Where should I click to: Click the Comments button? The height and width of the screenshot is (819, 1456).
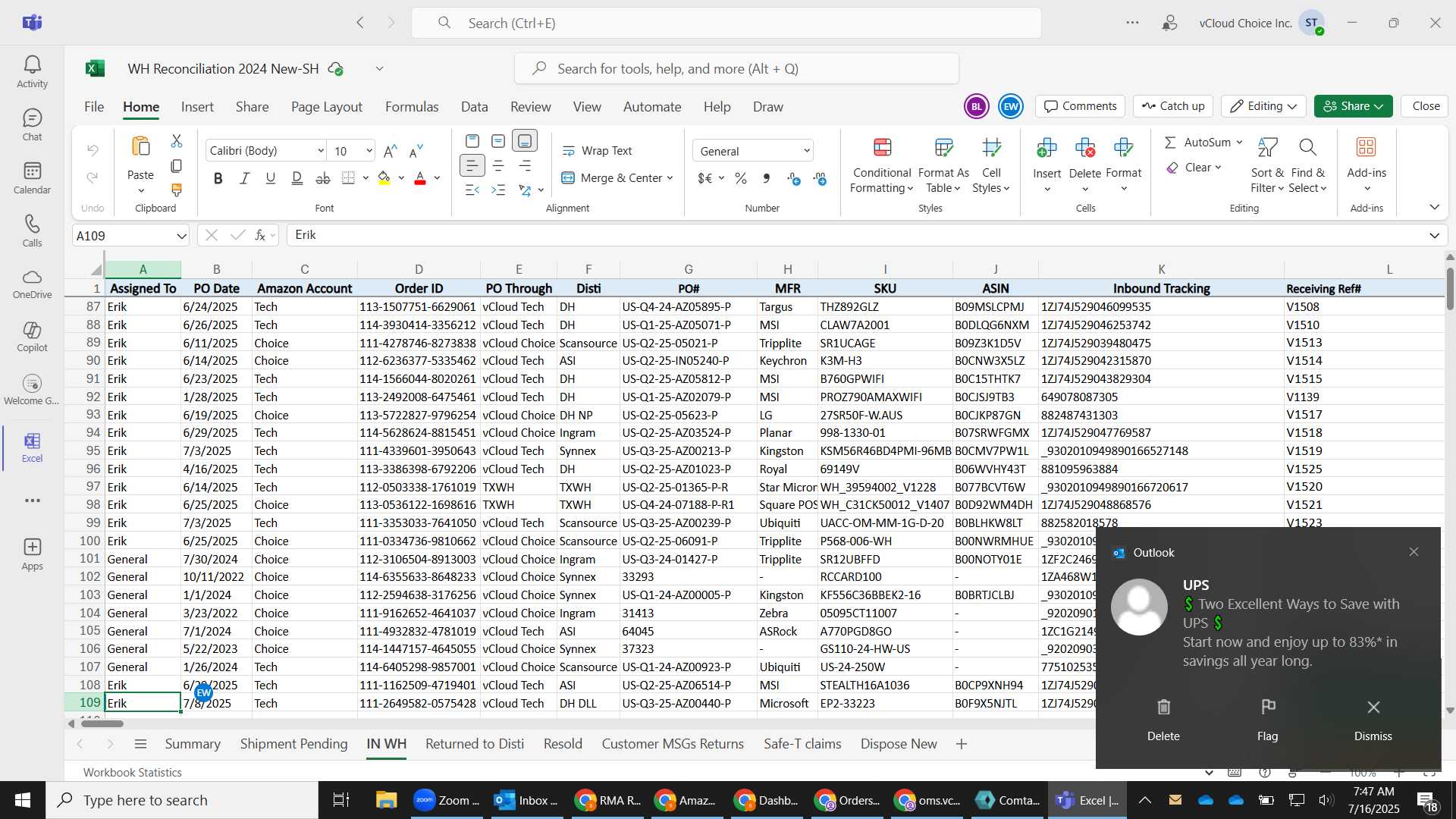coord(1081,106)
